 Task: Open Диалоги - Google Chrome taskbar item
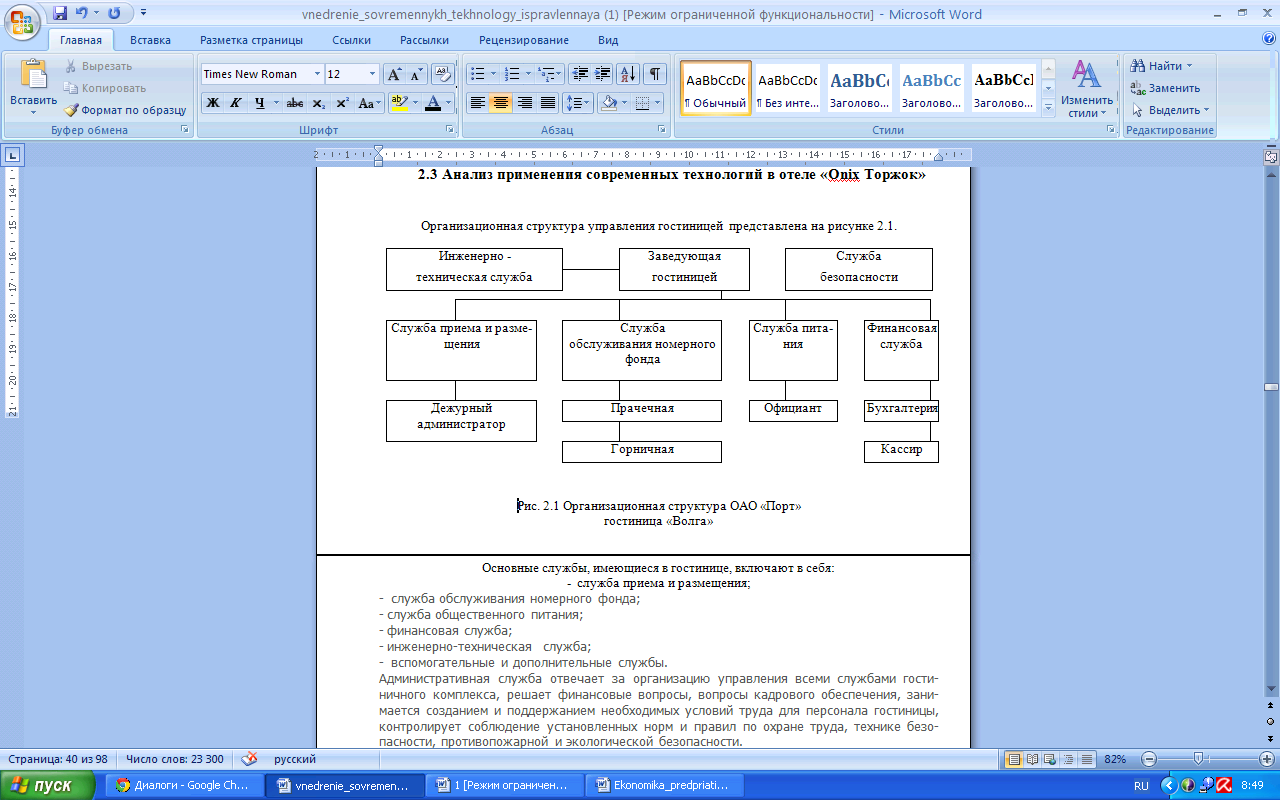coord(183,785)
